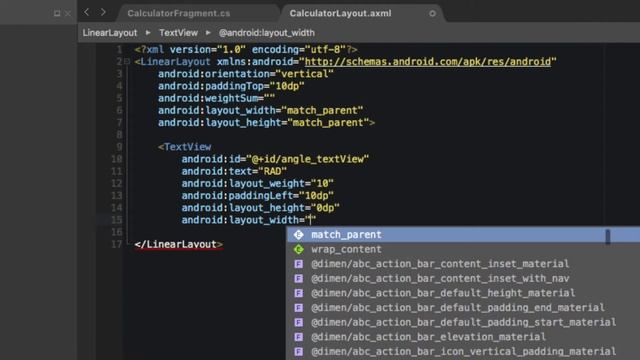Navigate back with the left arrow
The image size is (640, 360).
[87, 12]
